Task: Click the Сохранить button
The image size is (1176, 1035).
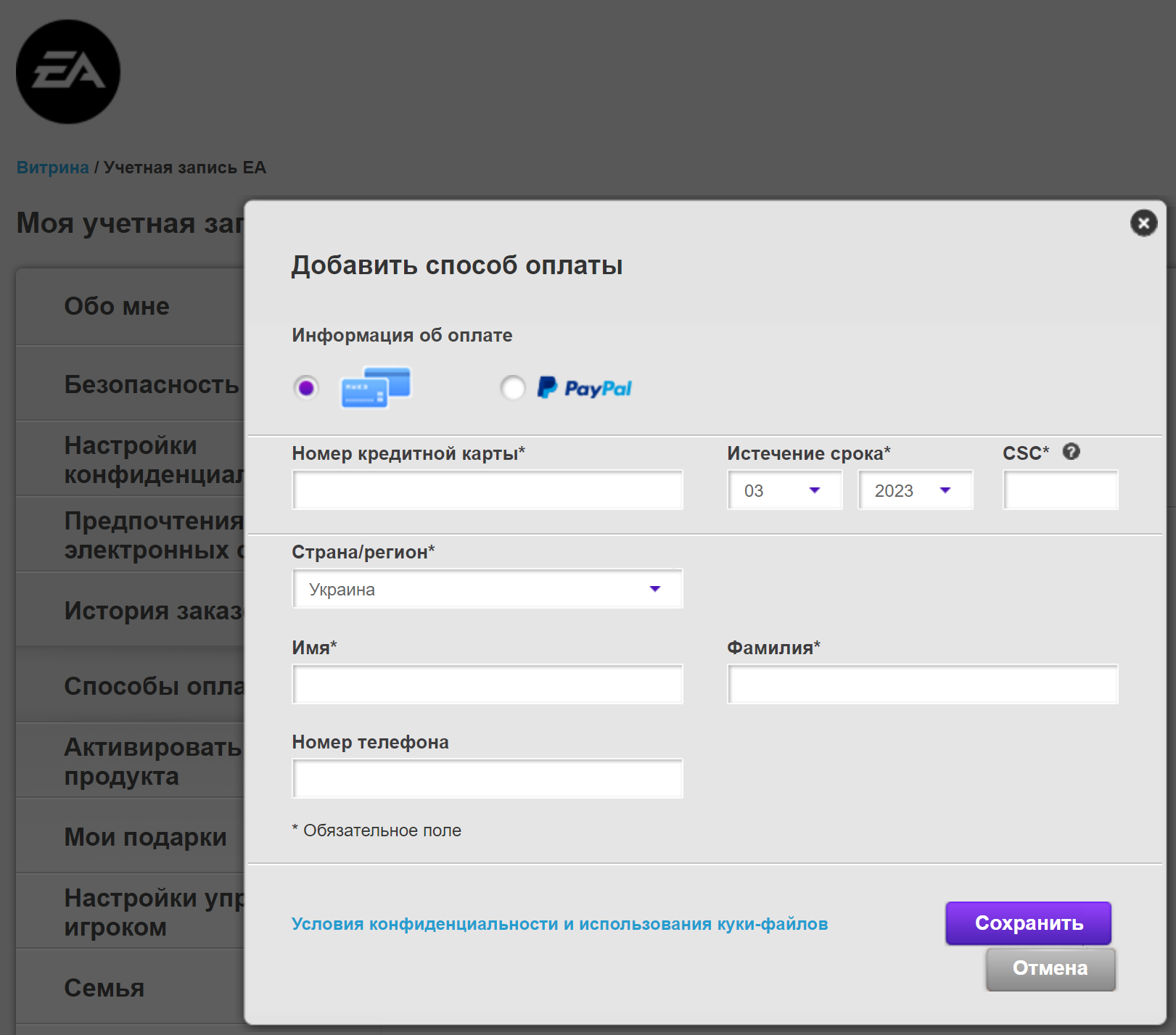Action: pos(1029,923)
